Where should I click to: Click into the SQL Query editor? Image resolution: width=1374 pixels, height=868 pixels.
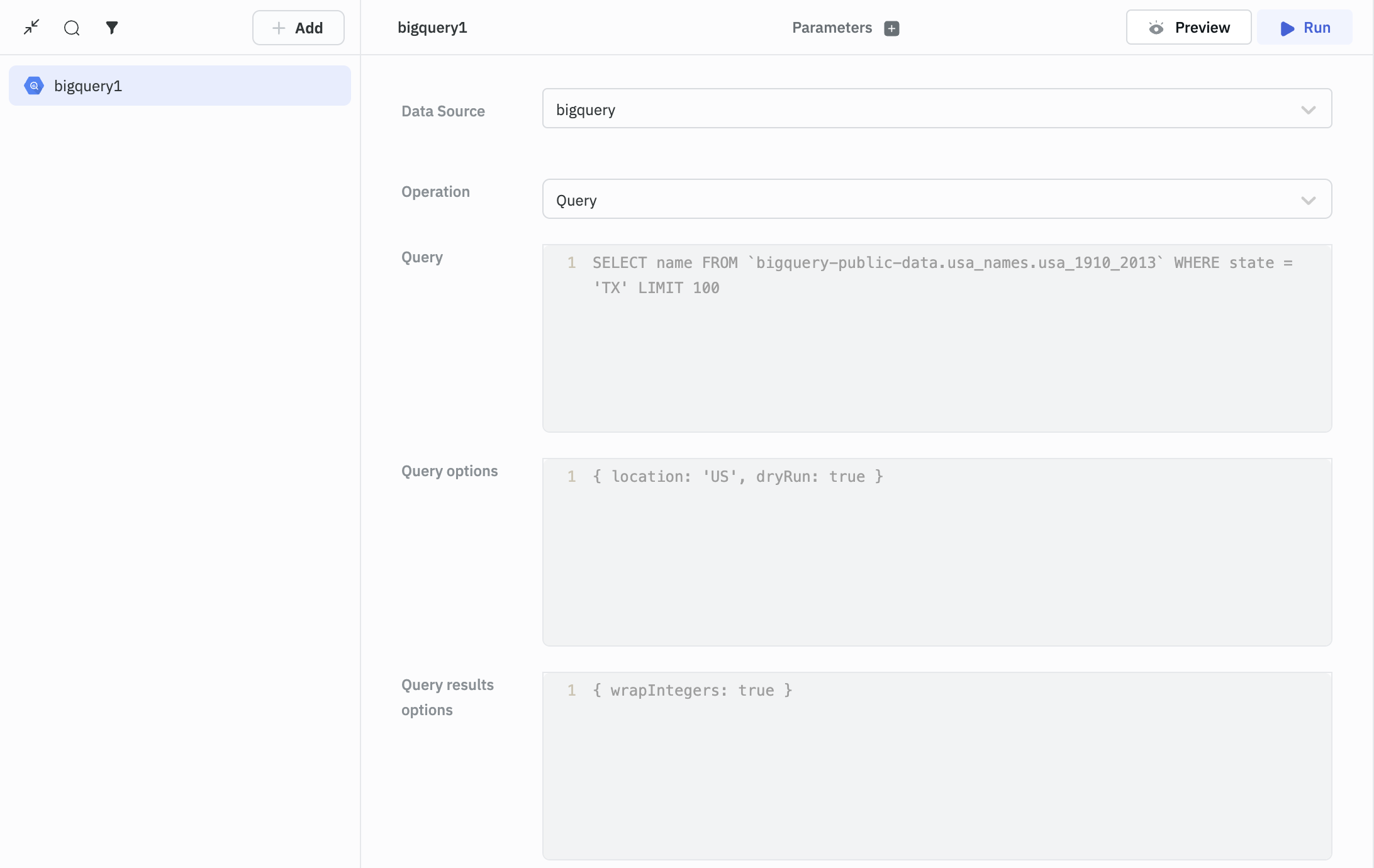pyautogui.click(x=936, y=352)
